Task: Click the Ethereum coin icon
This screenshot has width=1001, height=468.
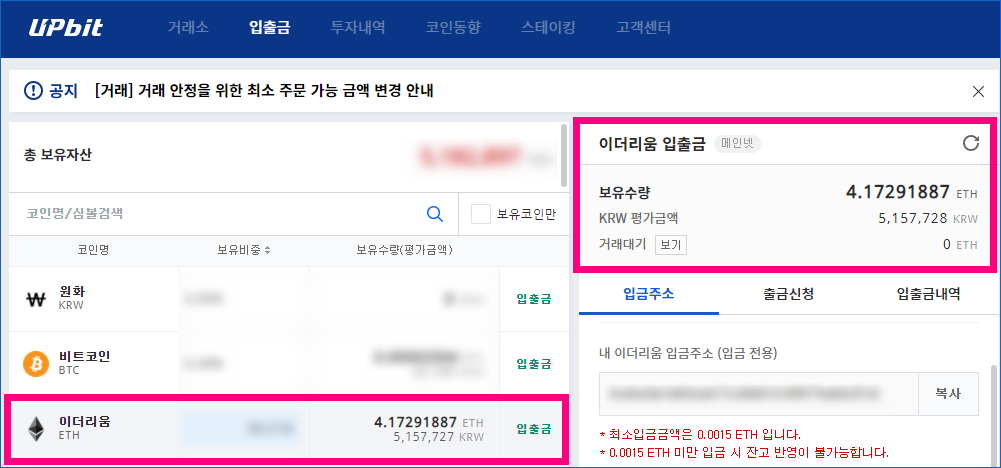Action: (36, 428)
